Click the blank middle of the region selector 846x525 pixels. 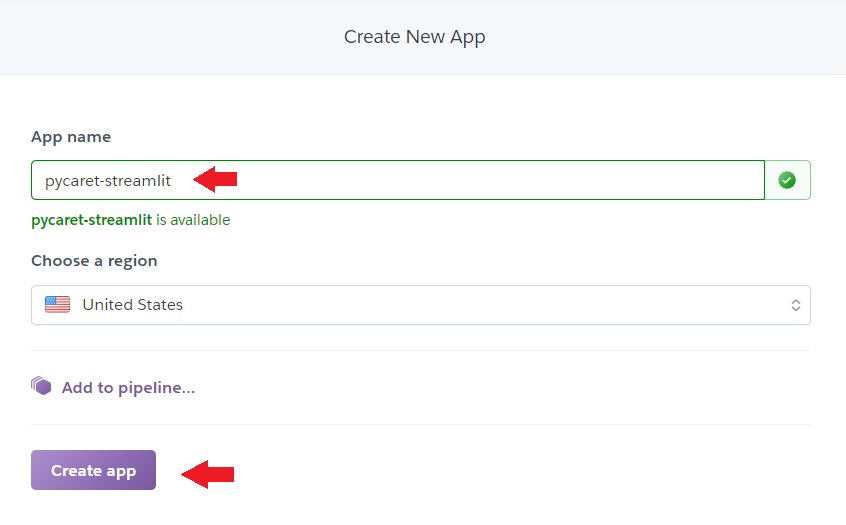(480, 305)
